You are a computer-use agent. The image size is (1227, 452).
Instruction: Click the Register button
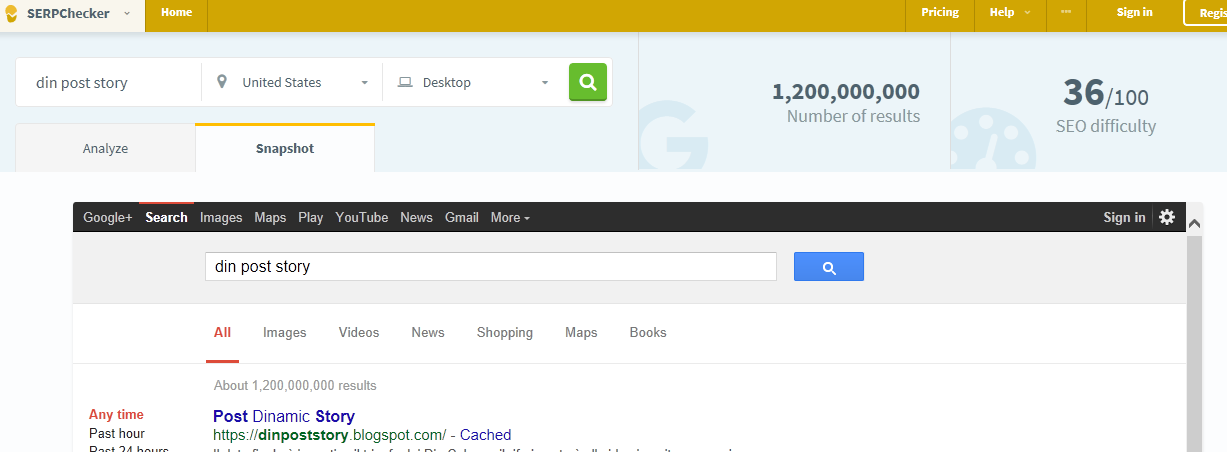coord(1206,13)
